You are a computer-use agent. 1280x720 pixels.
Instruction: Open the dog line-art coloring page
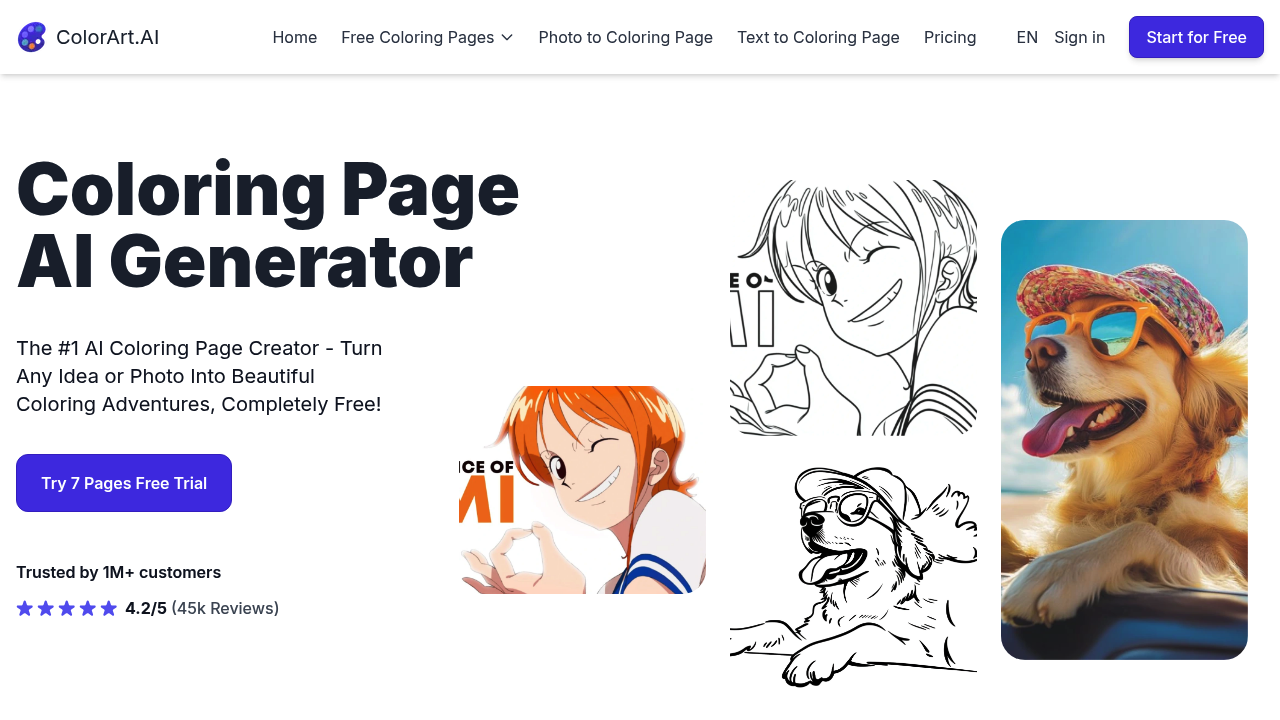tap(853, 576)
